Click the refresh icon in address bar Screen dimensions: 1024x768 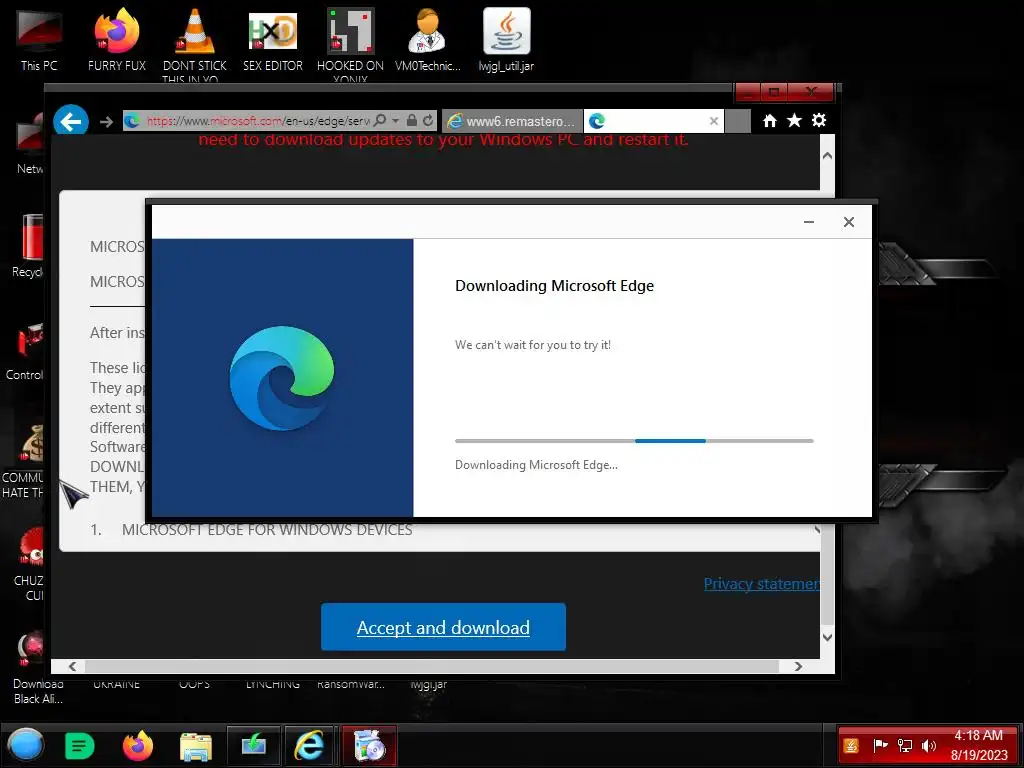428,120
